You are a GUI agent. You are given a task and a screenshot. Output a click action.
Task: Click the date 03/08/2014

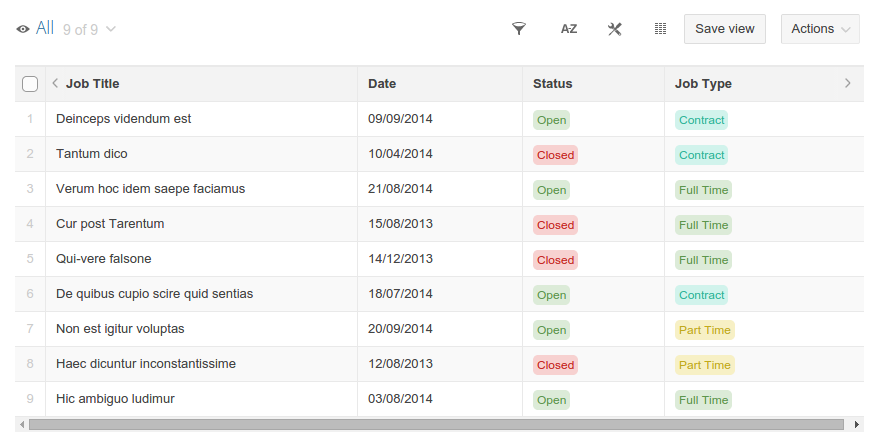click(400, 398)
